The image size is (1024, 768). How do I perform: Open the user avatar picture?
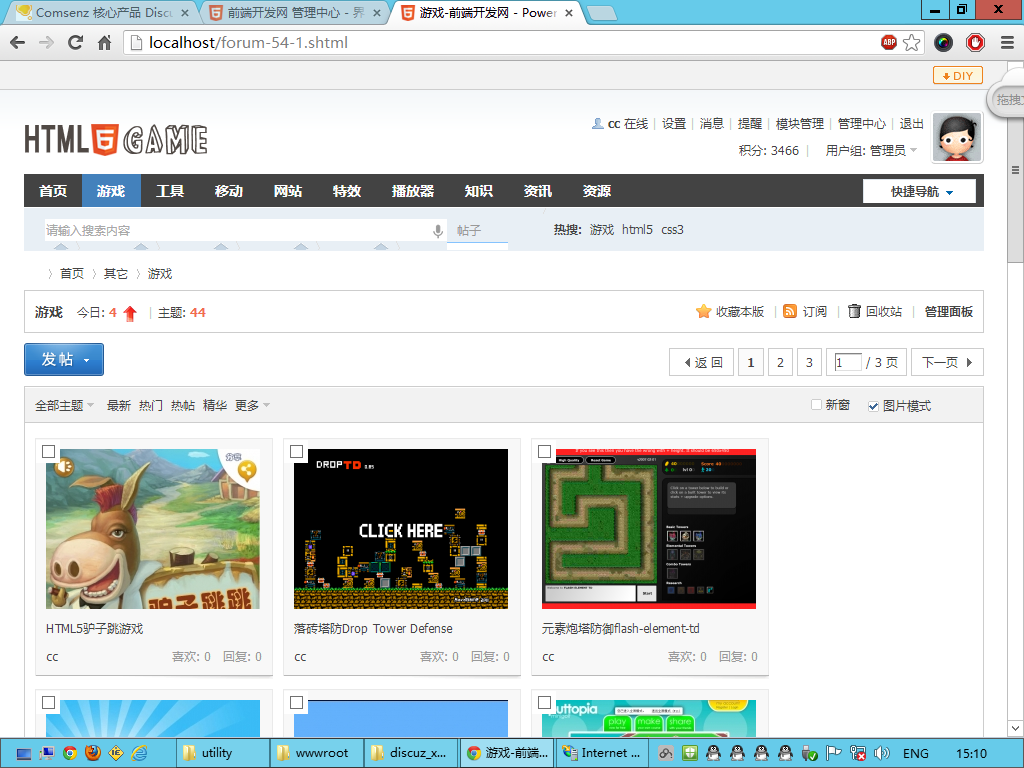(x=957, y=137)
